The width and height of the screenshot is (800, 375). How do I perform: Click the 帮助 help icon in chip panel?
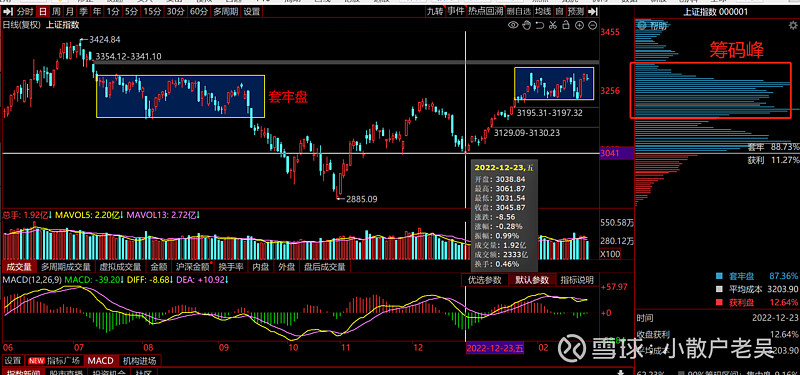click(x=641, y=26)
